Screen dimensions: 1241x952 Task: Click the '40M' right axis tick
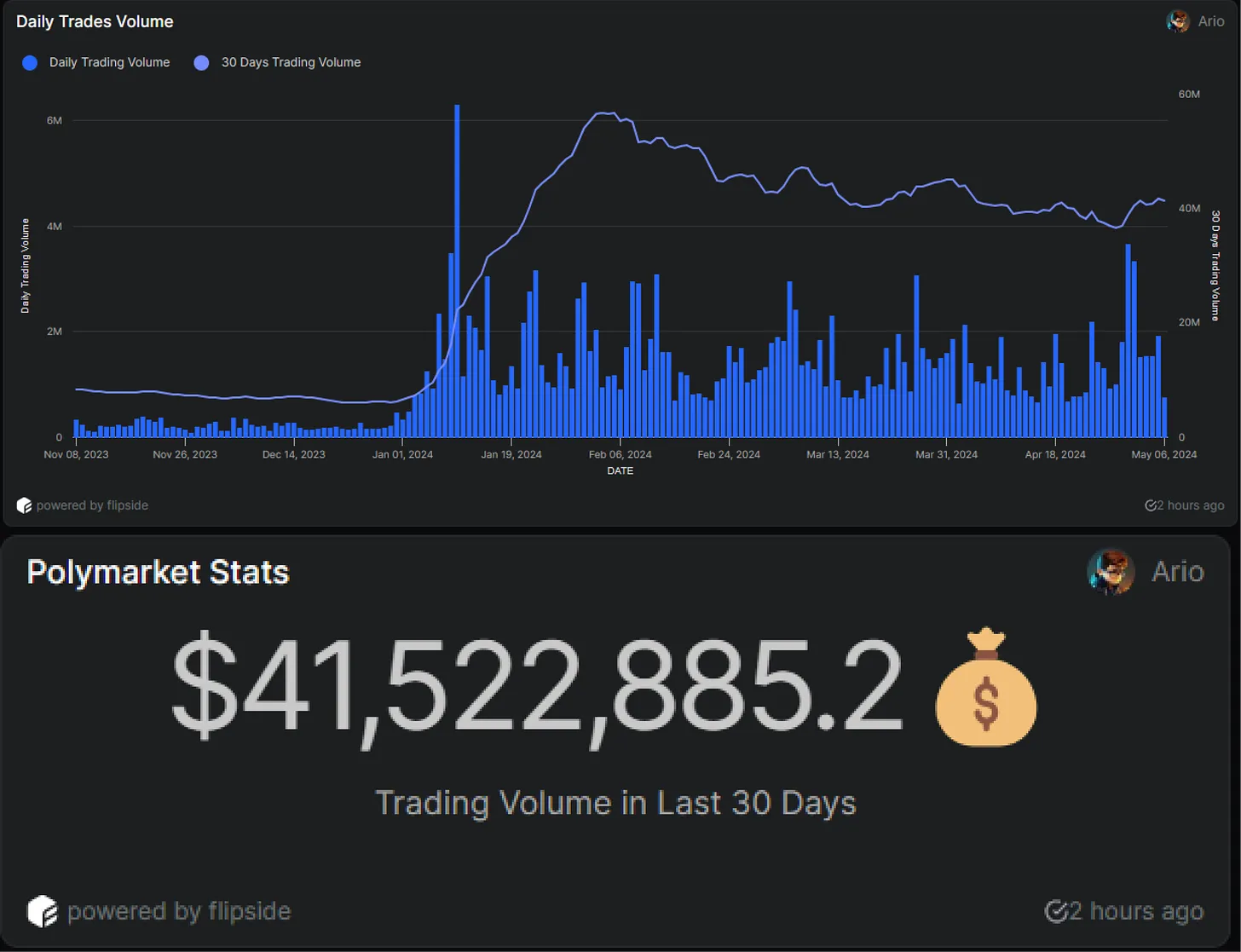(x=1189, y=208)
